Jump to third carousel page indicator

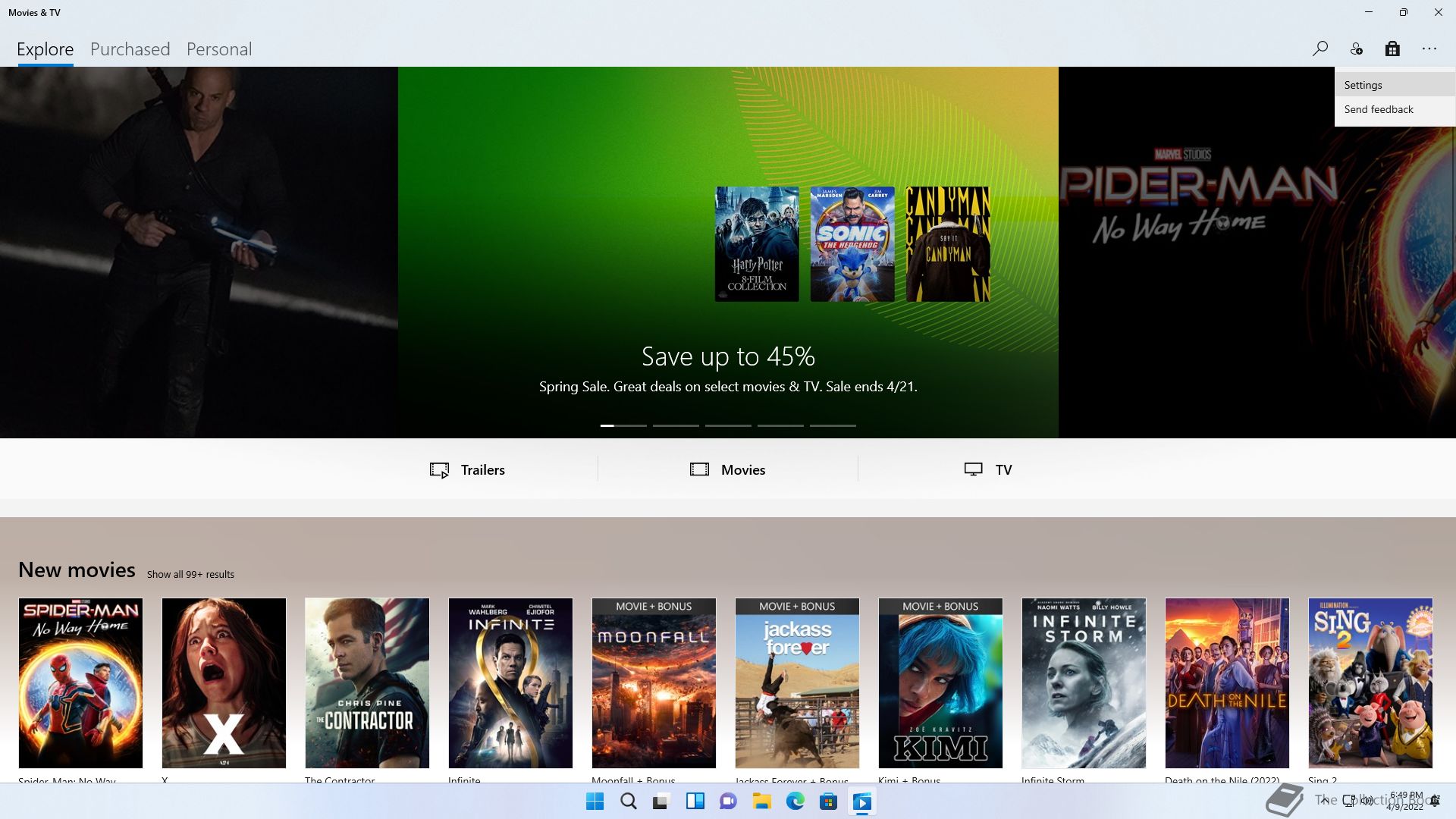pos(728,425)
